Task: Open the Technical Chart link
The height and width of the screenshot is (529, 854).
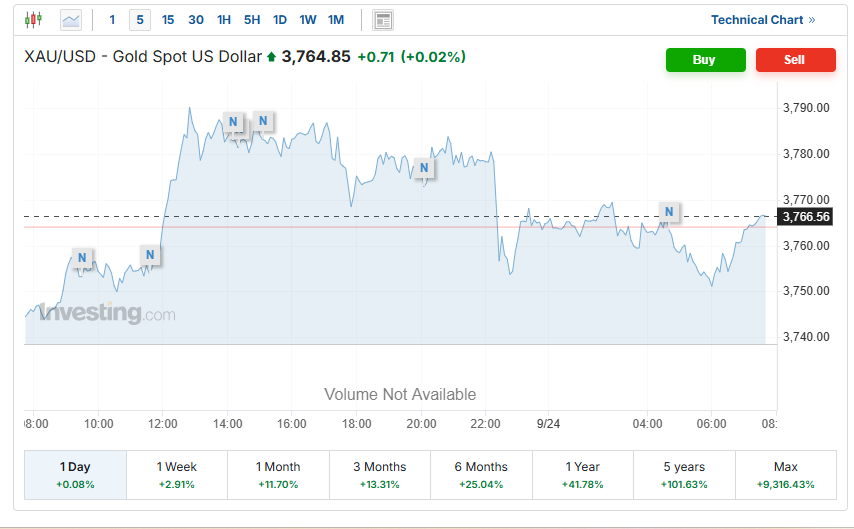Action: click(x=763, y=20)
